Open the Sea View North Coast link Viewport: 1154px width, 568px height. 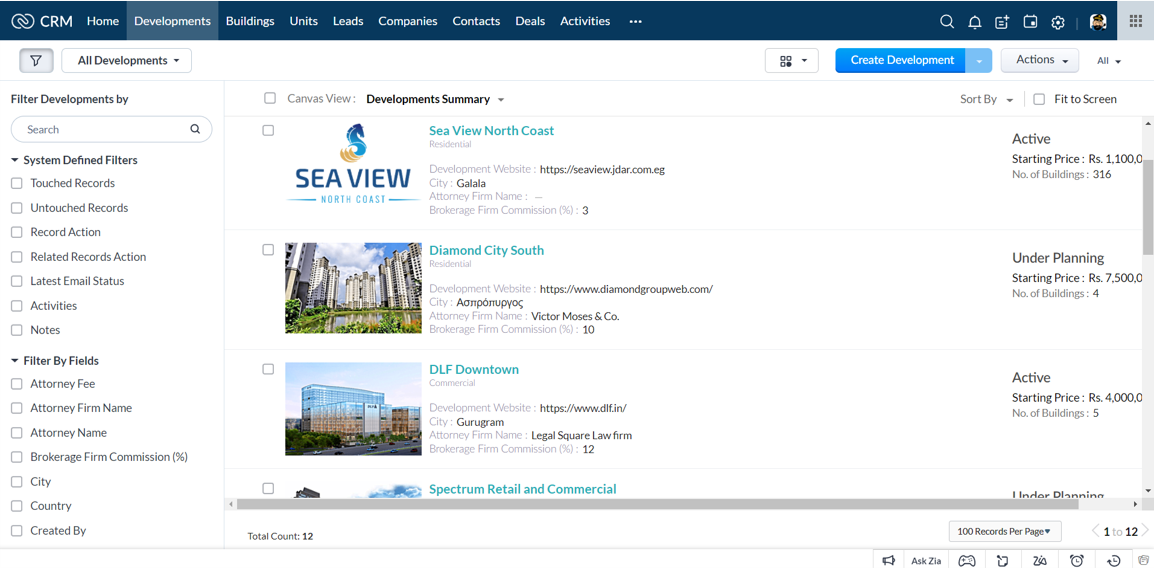coord(491,130)
